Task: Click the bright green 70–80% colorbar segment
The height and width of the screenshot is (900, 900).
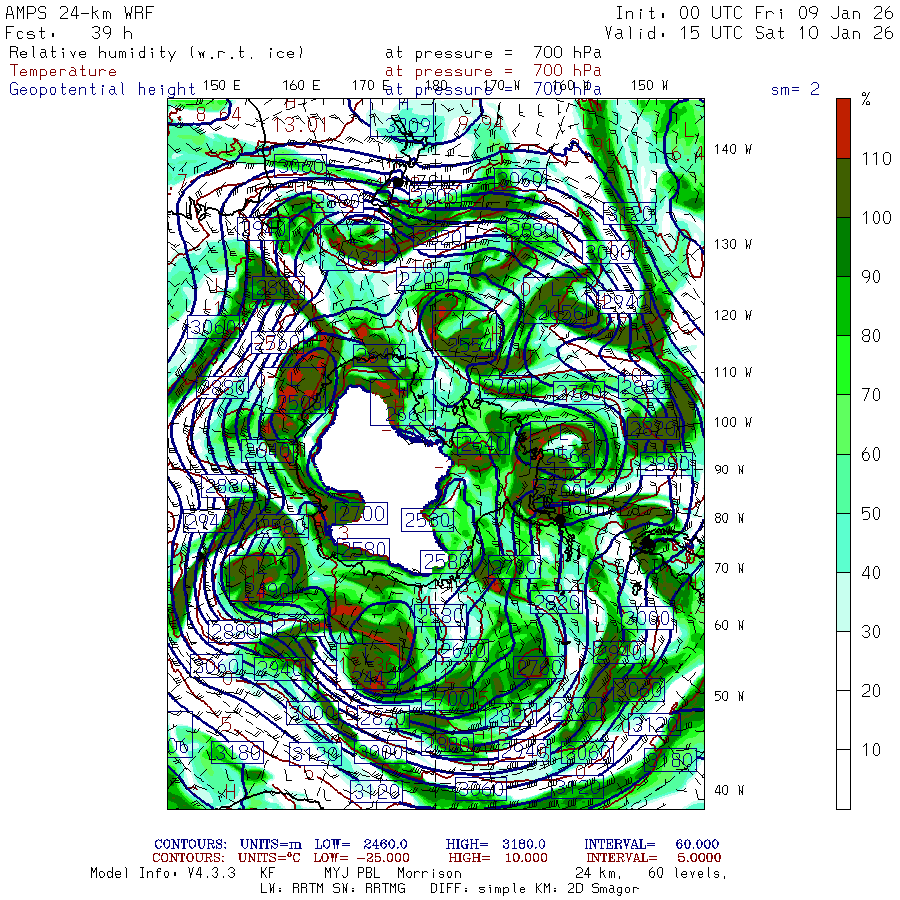Action: click(843, 365)
